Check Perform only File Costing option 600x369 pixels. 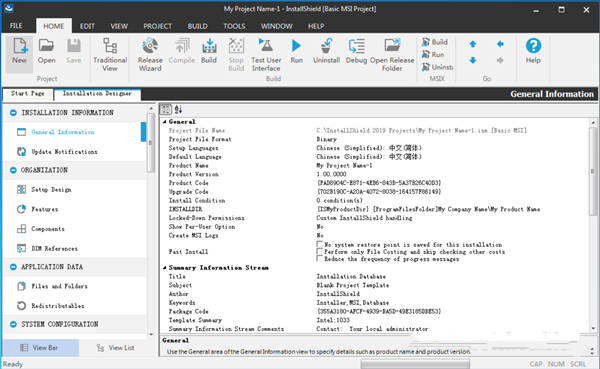320,251
